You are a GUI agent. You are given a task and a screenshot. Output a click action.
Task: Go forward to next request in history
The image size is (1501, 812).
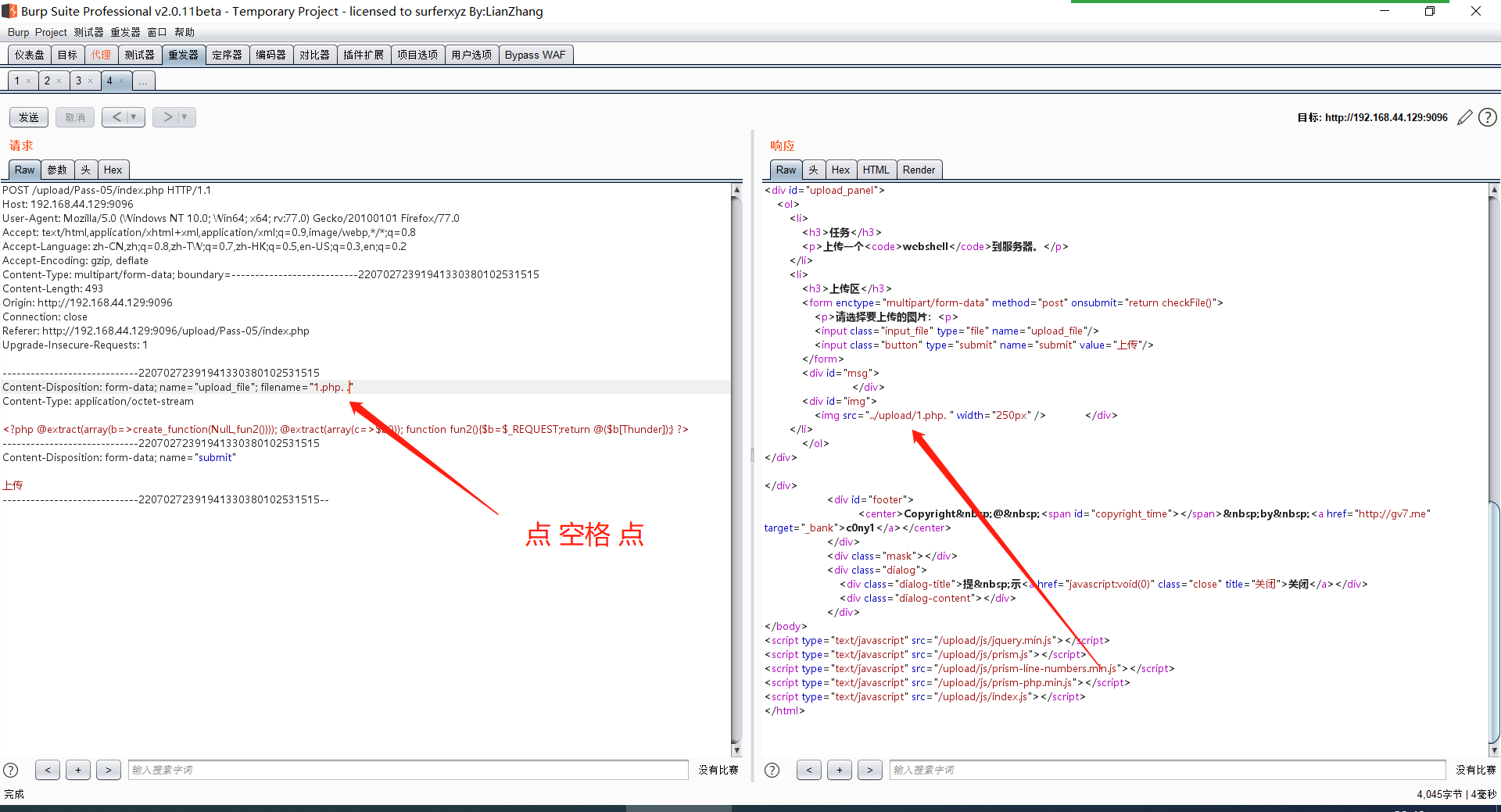(167, 117)
